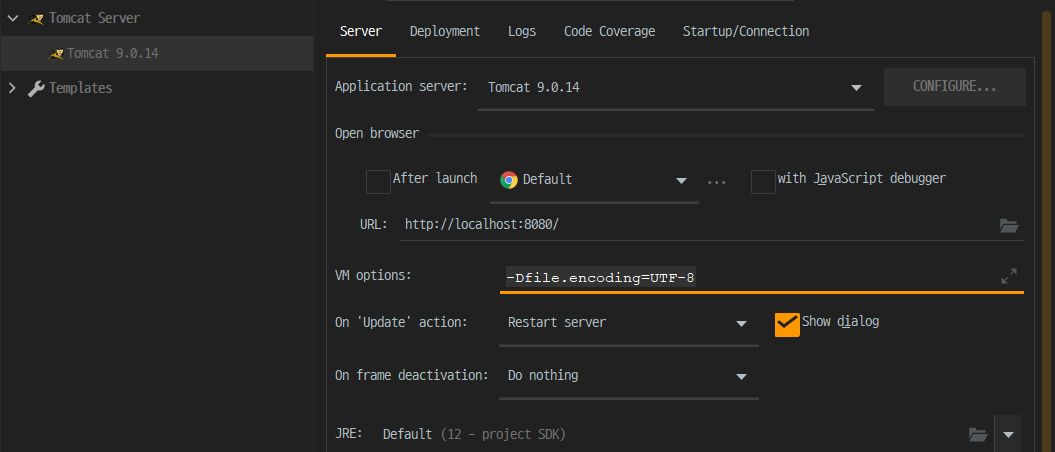Screen dimensions: 1055x452
Task: Click the browser ellipsis button
Action: (717, 181)
